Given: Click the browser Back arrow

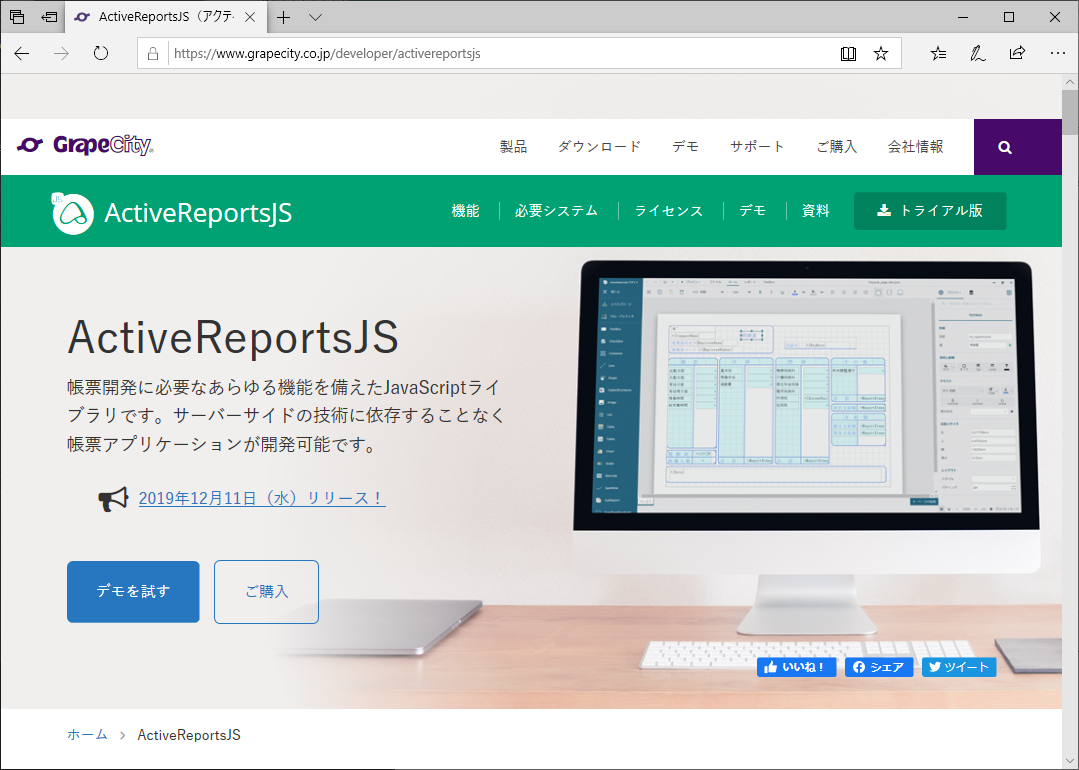Looking at the screenshot, I should [x=22, y=54].
